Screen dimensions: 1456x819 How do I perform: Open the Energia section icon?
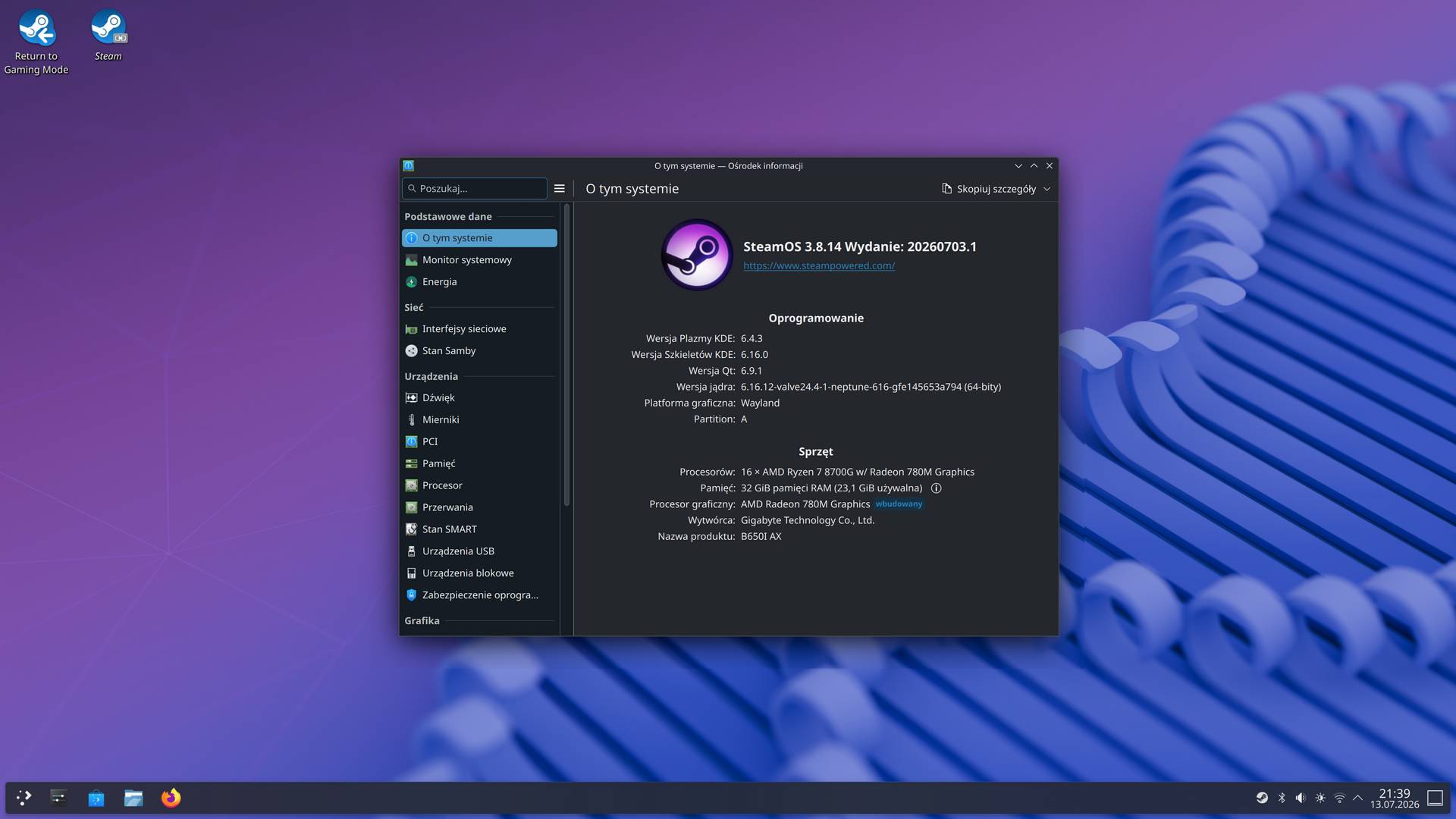point(411,282)
